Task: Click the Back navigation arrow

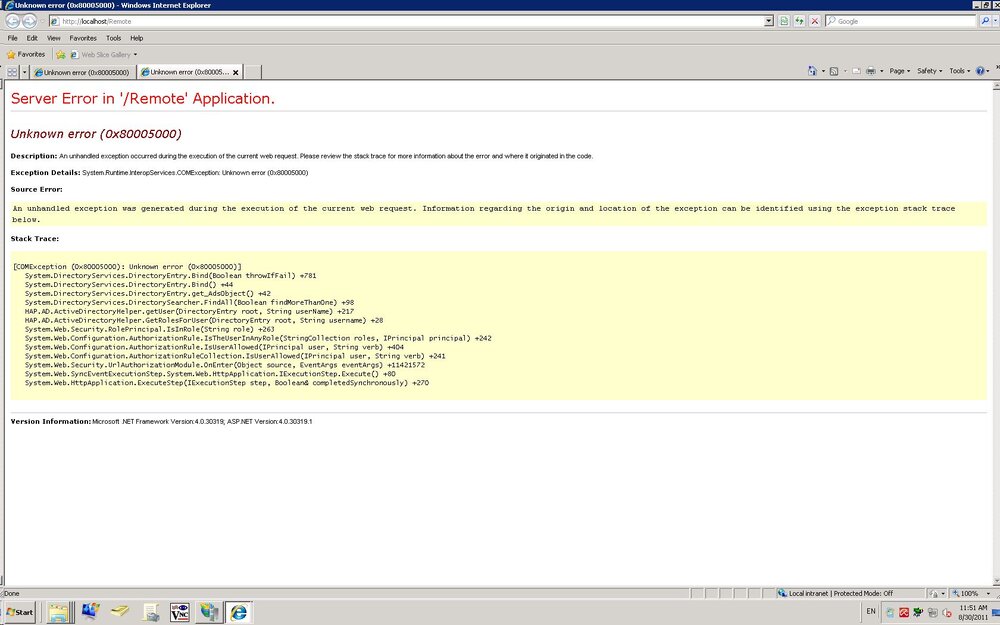Action: point(13,21)
